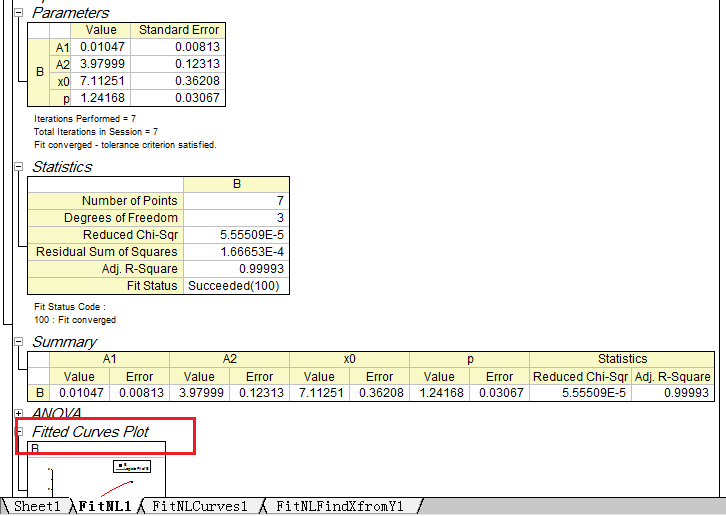Switch to the Sheet1 tab
The image size is (726, 516).
click(37, 507)
